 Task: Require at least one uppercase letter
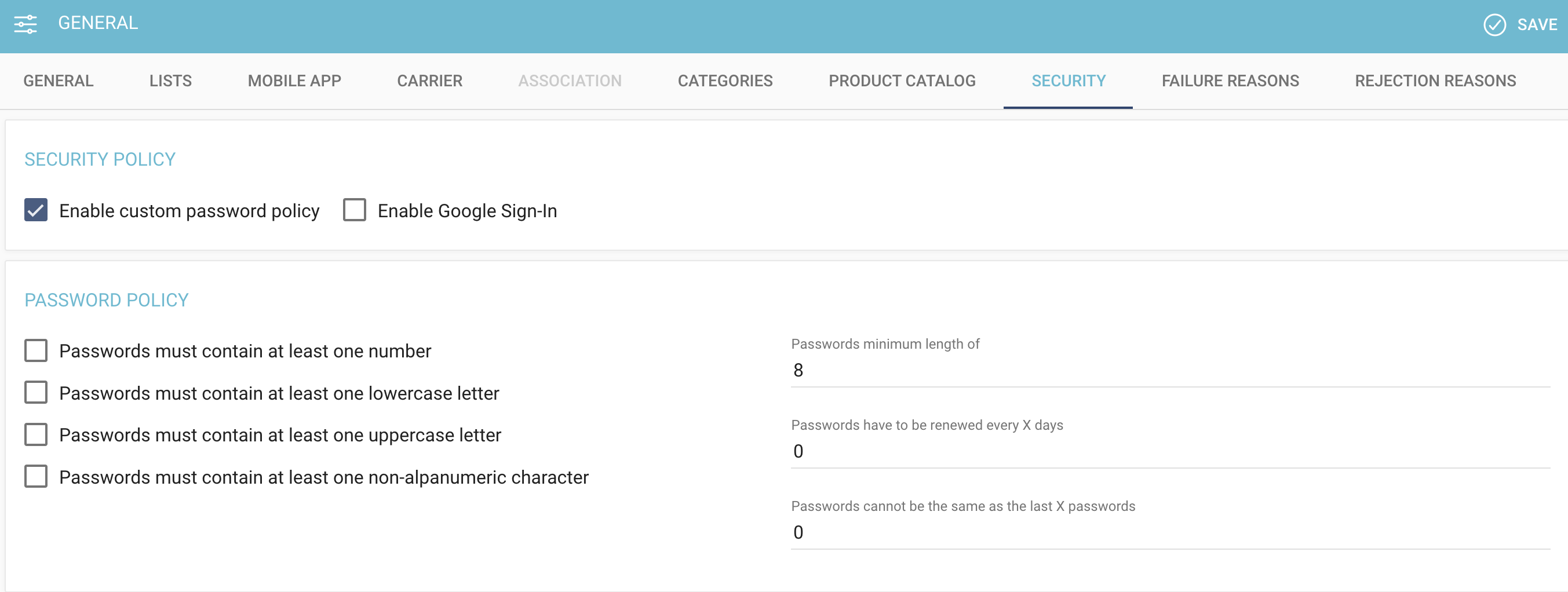click(x=36, y=435)
